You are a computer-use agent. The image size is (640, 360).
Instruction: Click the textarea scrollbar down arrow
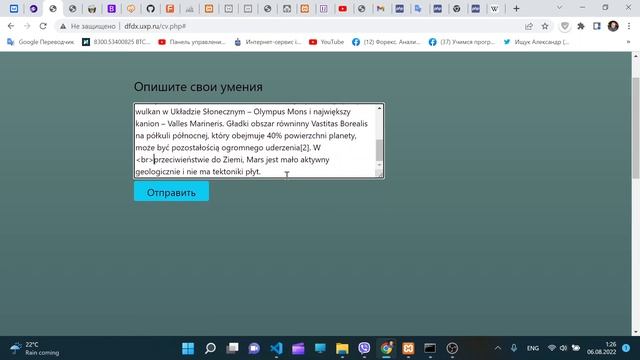[x=380, y=164]
